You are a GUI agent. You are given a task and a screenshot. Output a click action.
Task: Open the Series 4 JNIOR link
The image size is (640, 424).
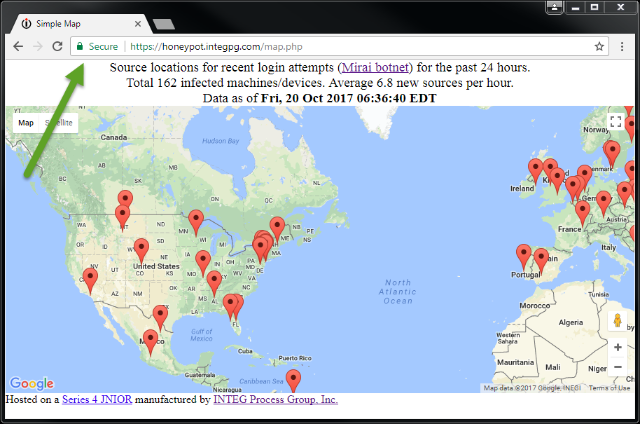(x=97, y=400)
